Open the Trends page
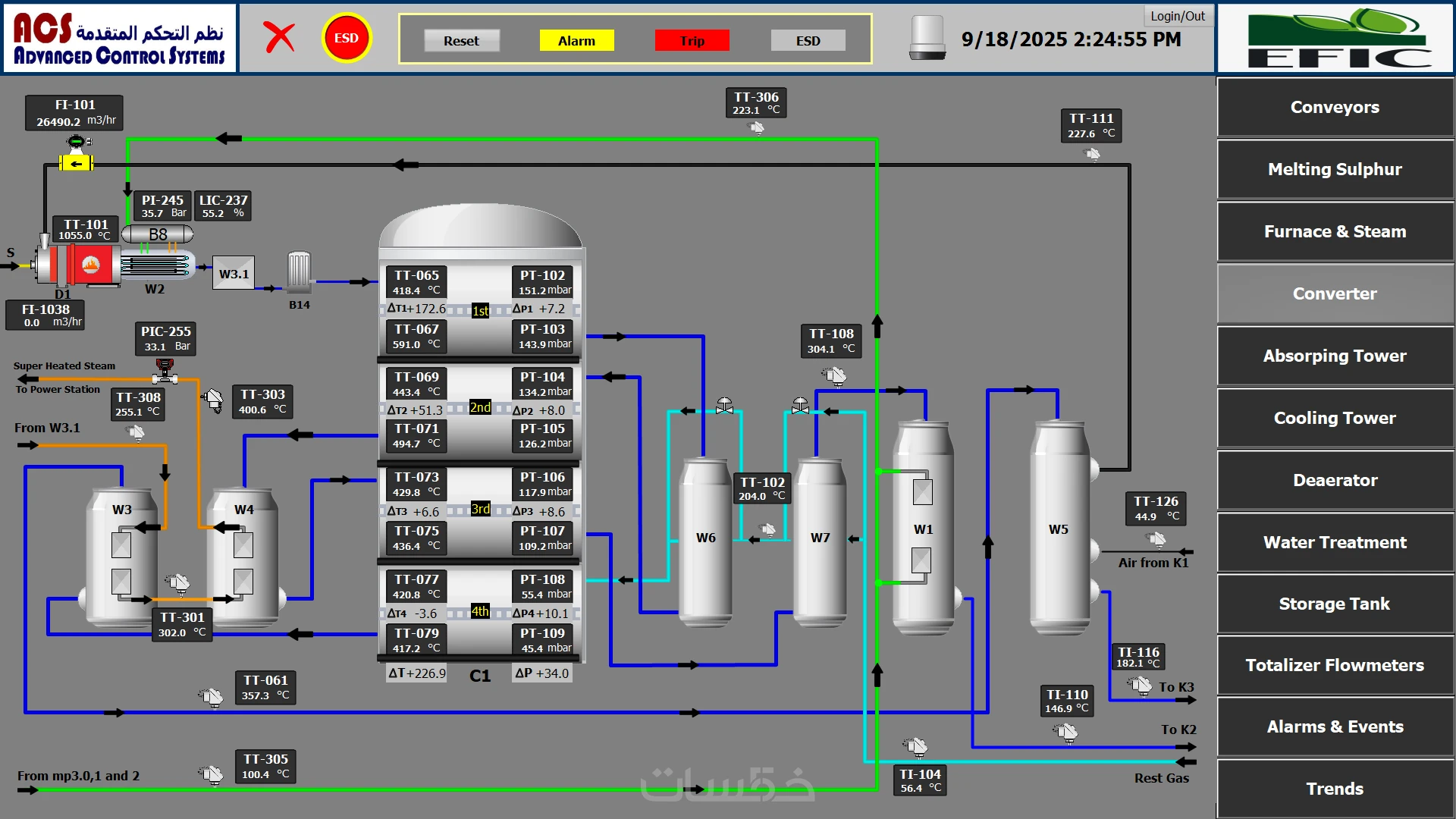 click(x=1335, y=789)
